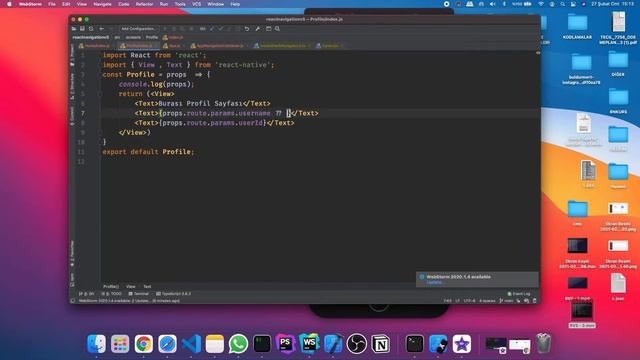Open the Trash in the dock
Image resolution: width=640 pixels, height=360 pixels.
point(543,344)
